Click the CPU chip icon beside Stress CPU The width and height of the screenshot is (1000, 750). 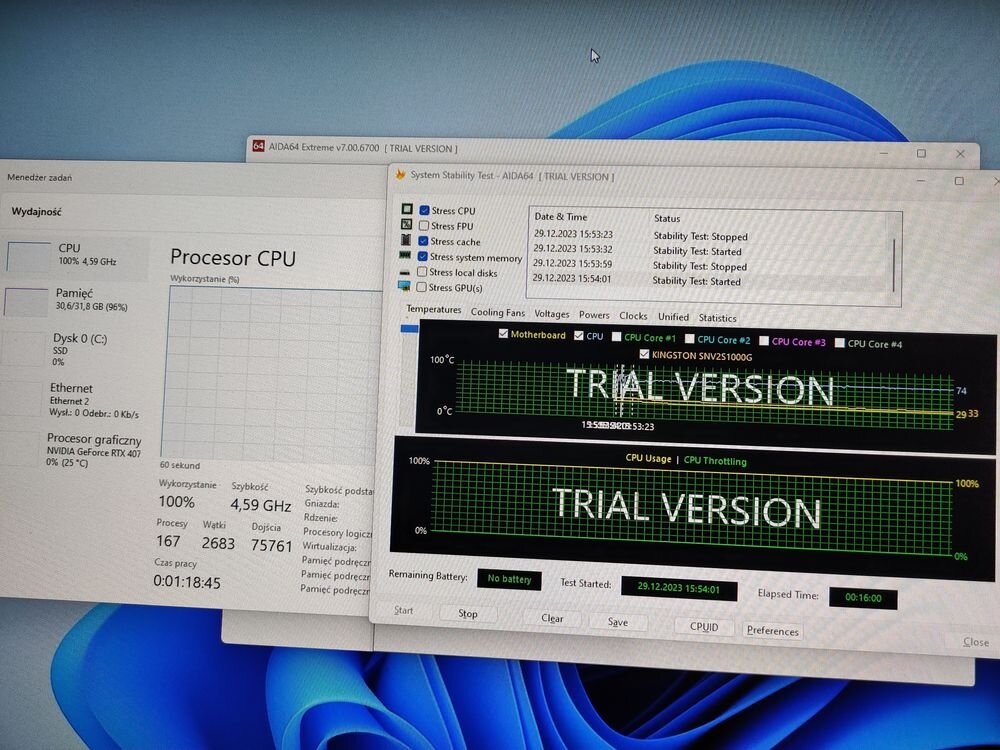click(407, 210)
